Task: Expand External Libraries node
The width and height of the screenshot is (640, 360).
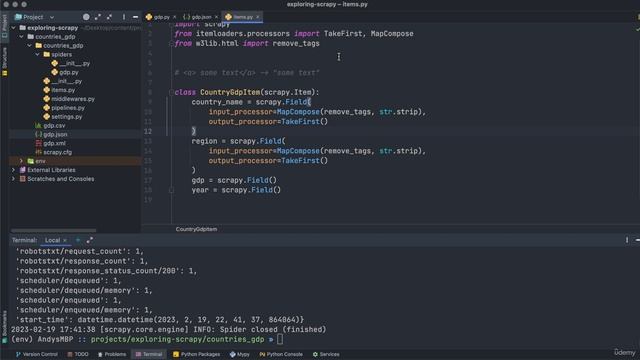Action: (13, 170)
